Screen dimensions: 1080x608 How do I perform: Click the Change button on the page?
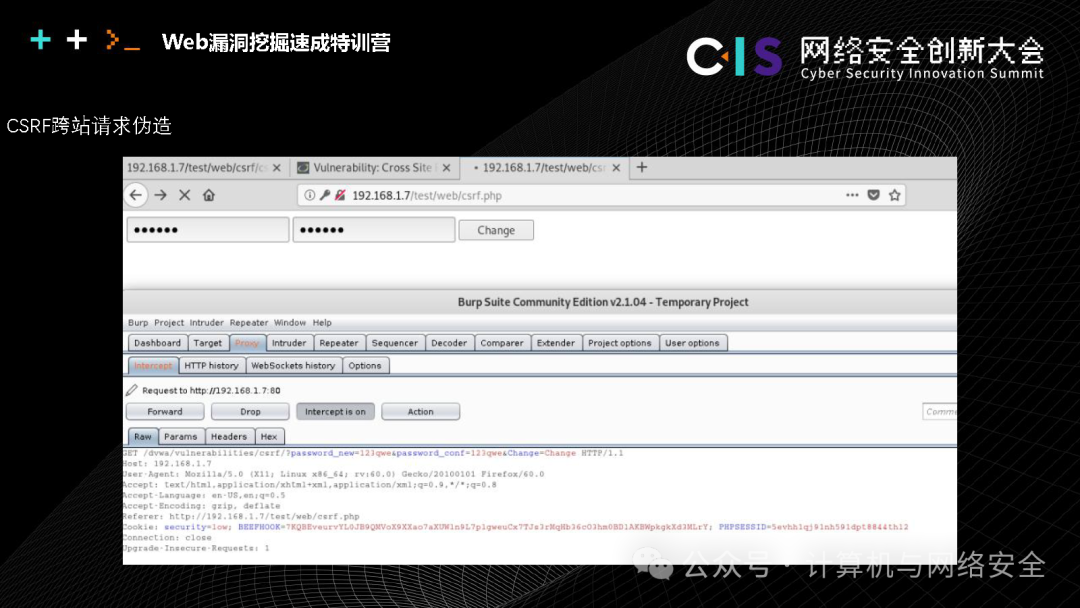pos(496,230)
